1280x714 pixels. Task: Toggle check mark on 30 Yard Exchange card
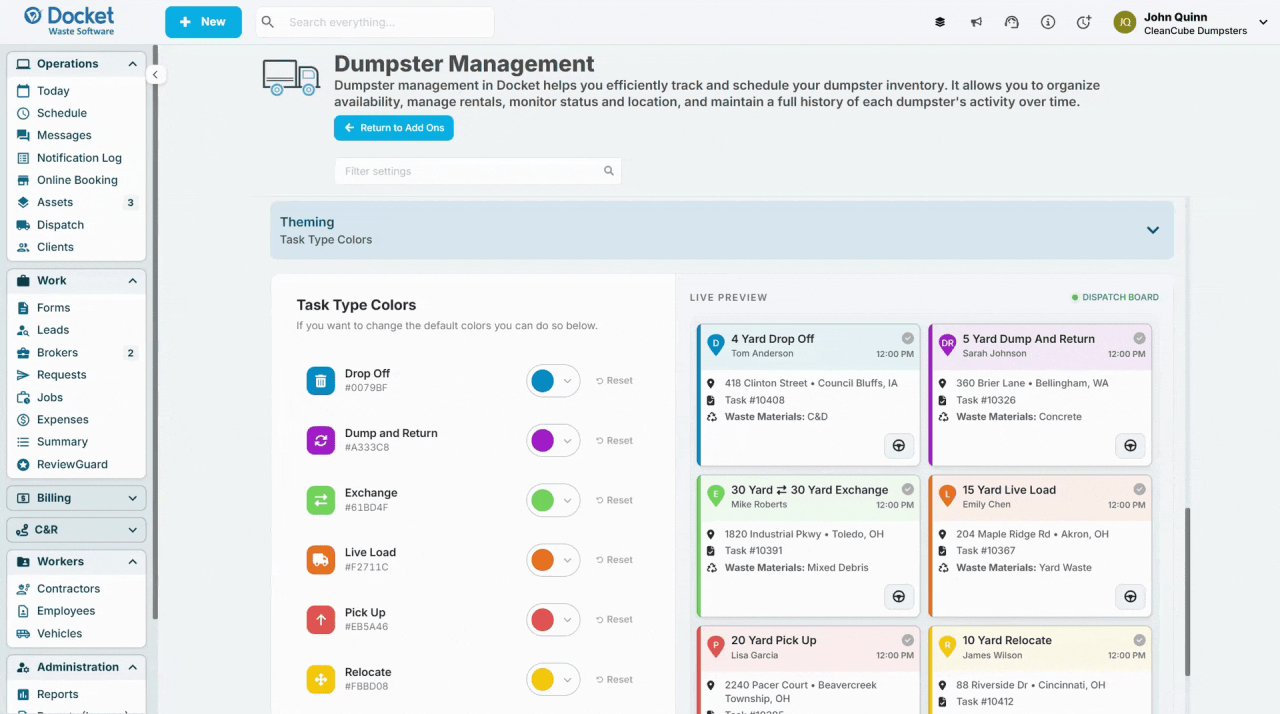(907, 489)
